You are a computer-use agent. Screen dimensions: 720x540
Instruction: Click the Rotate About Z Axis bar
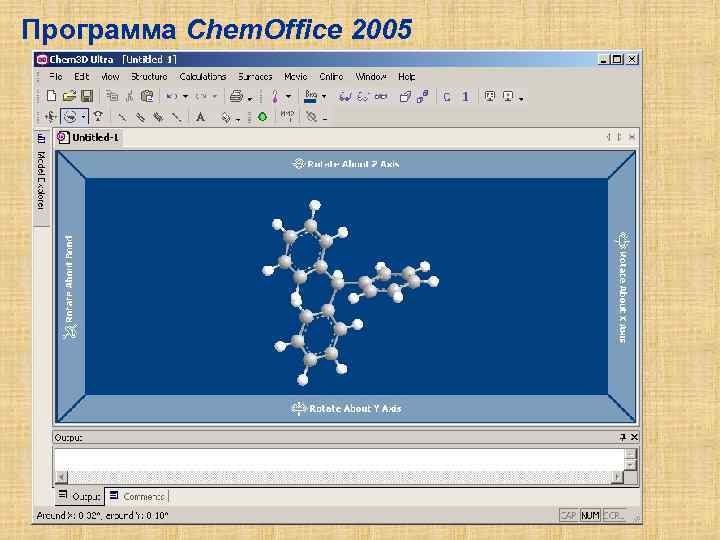coord(345,164)
